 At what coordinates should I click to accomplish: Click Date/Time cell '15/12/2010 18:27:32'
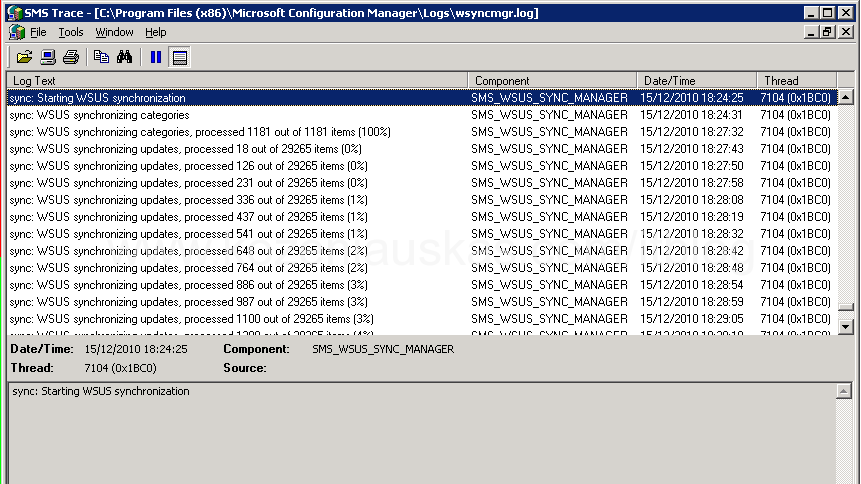691,132
